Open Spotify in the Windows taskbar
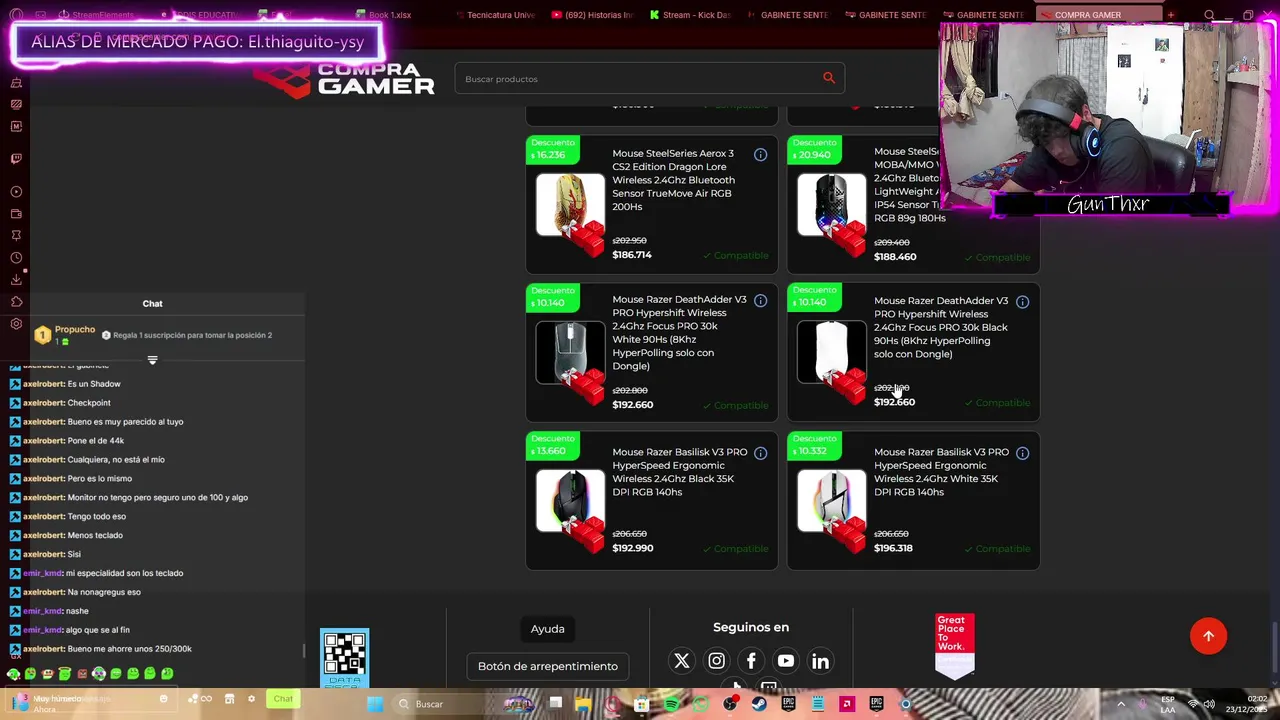 click(672, 704)
